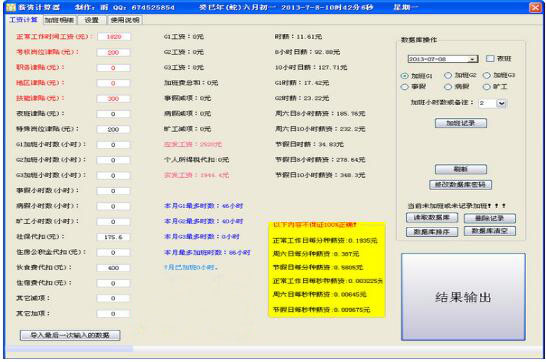Switch to the 设置 settings tab
Screen dimensions: 546x362
tap(92, 20)
